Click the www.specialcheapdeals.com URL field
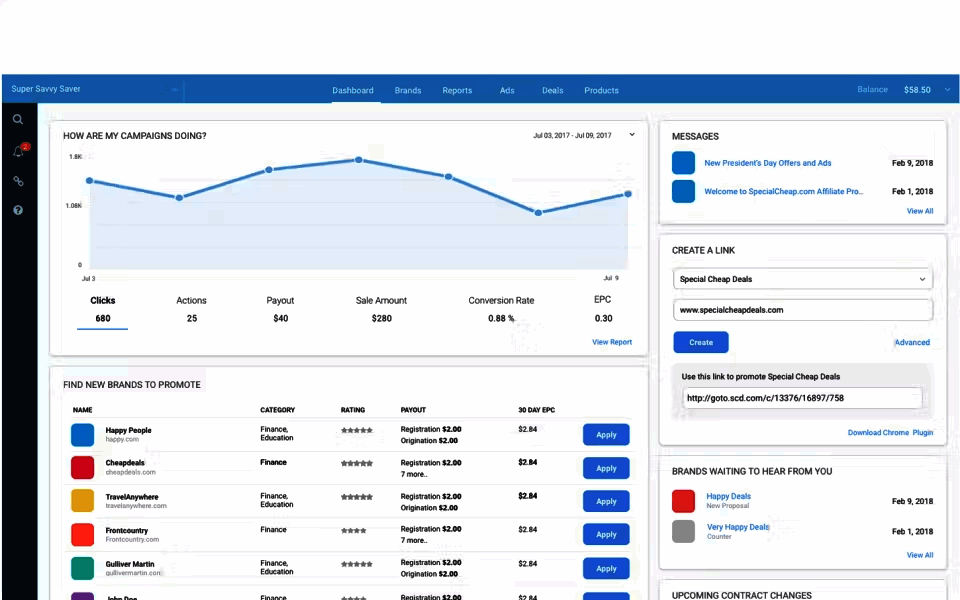The height and width of the screenshot is (600, 960). click(803, 310)
